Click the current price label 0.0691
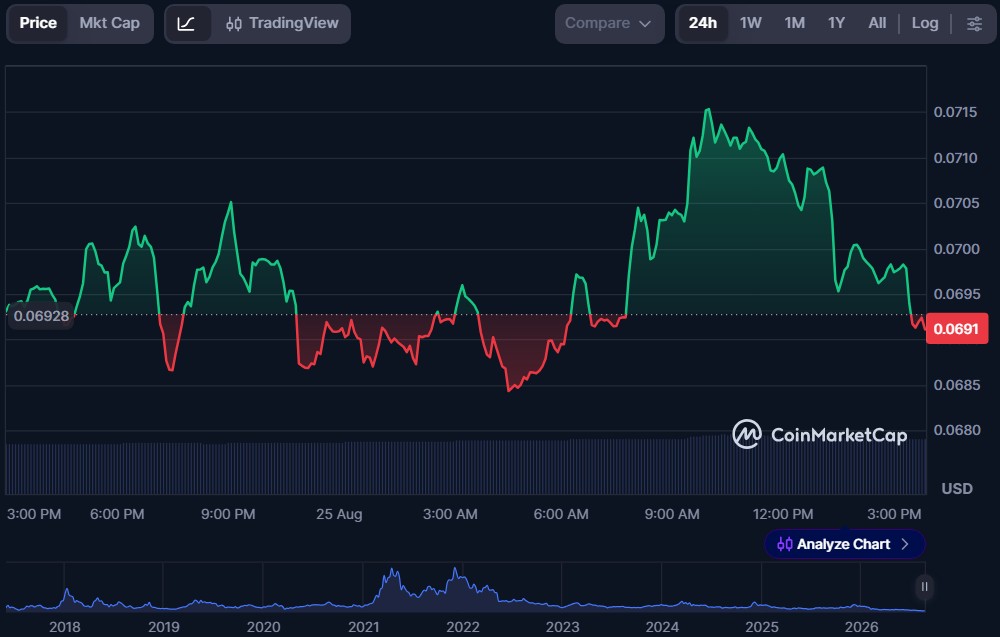1000x637 pixels. 956,329
